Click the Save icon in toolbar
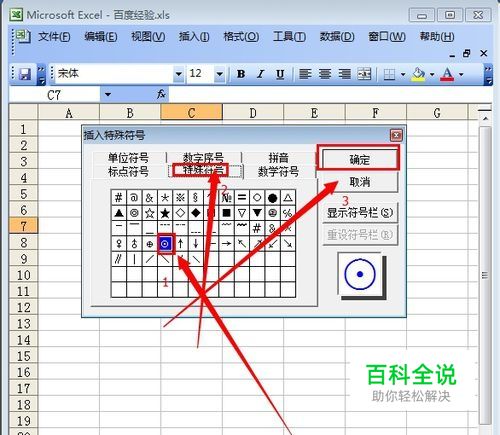 tap(25, 74)
